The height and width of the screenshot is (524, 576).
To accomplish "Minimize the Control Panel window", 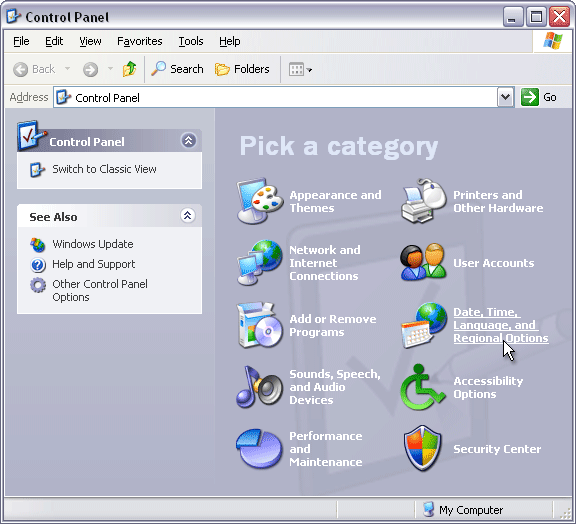I will [512, 17].
